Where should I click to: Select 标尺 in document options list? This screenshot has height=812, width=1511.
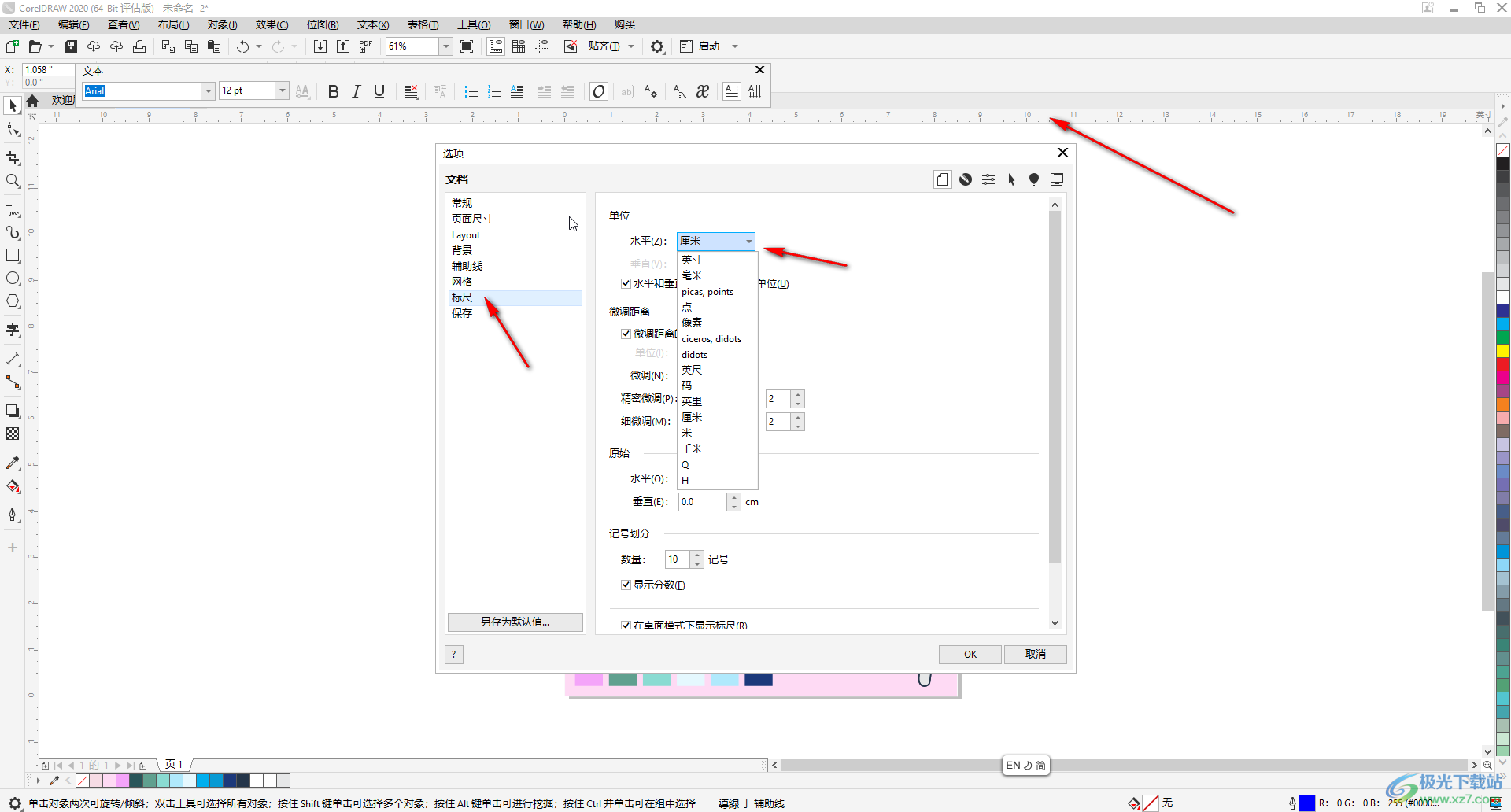[515, 297]
